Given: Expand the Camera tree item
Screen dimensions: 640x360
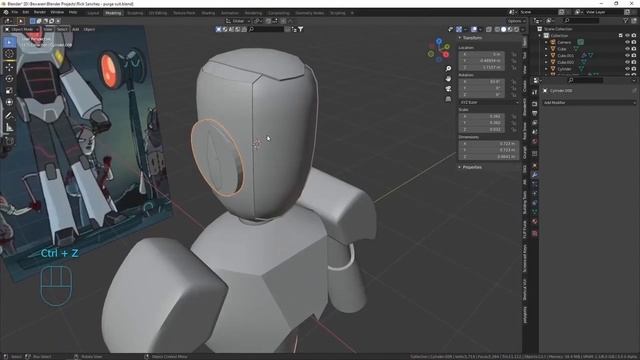Looking at the screenshot, I should pyautogui.click(x=546, y=42).
